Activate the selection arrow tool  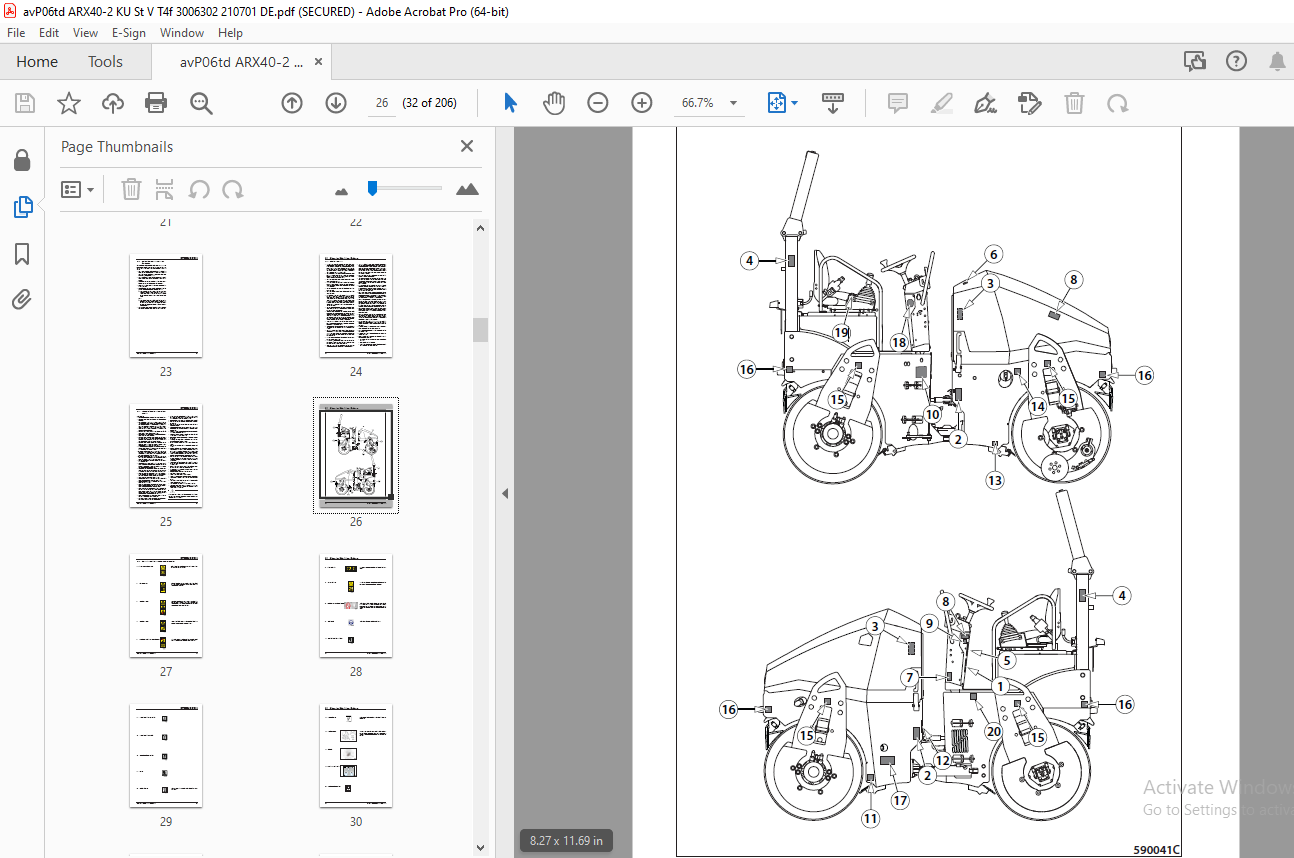coord(510,103)
